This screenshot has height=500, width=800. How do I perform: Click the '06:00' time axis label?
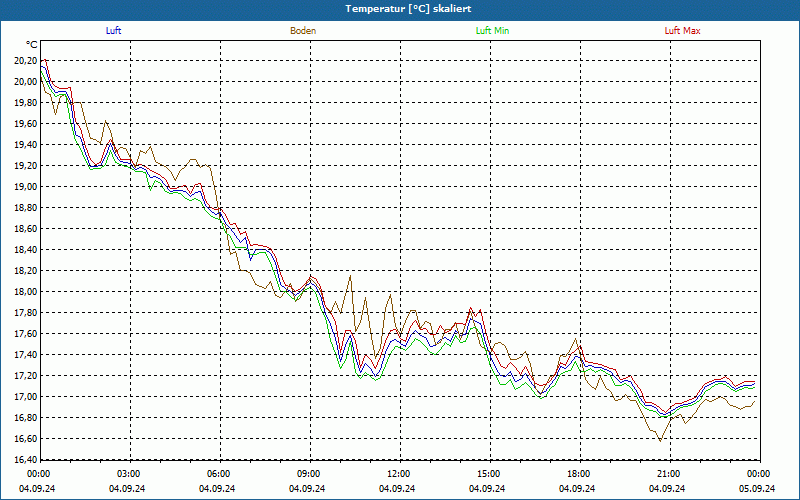[x=217, y=474]
